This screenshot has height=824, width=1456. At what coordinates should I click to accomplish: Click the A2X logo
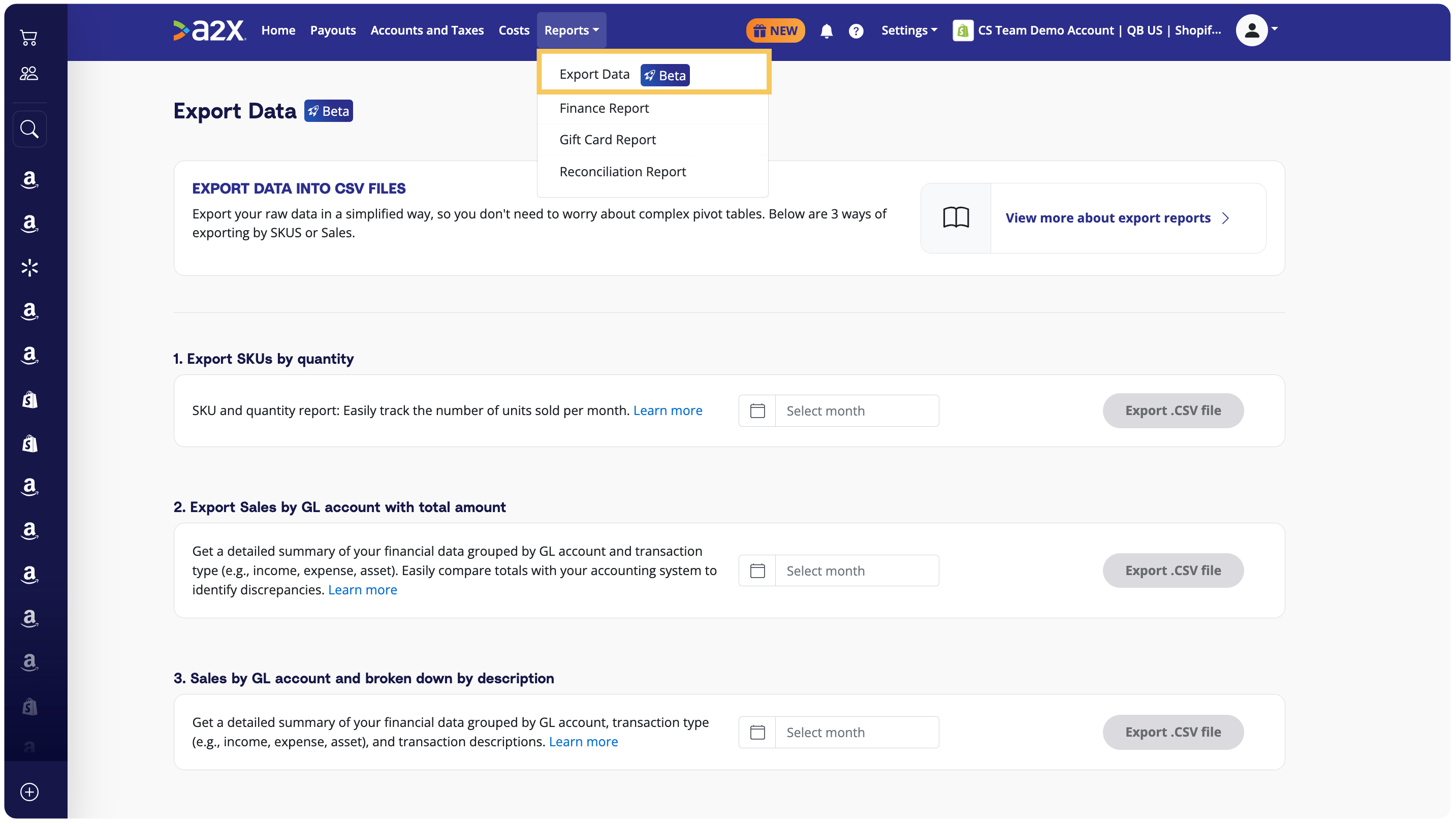(209, 30)
